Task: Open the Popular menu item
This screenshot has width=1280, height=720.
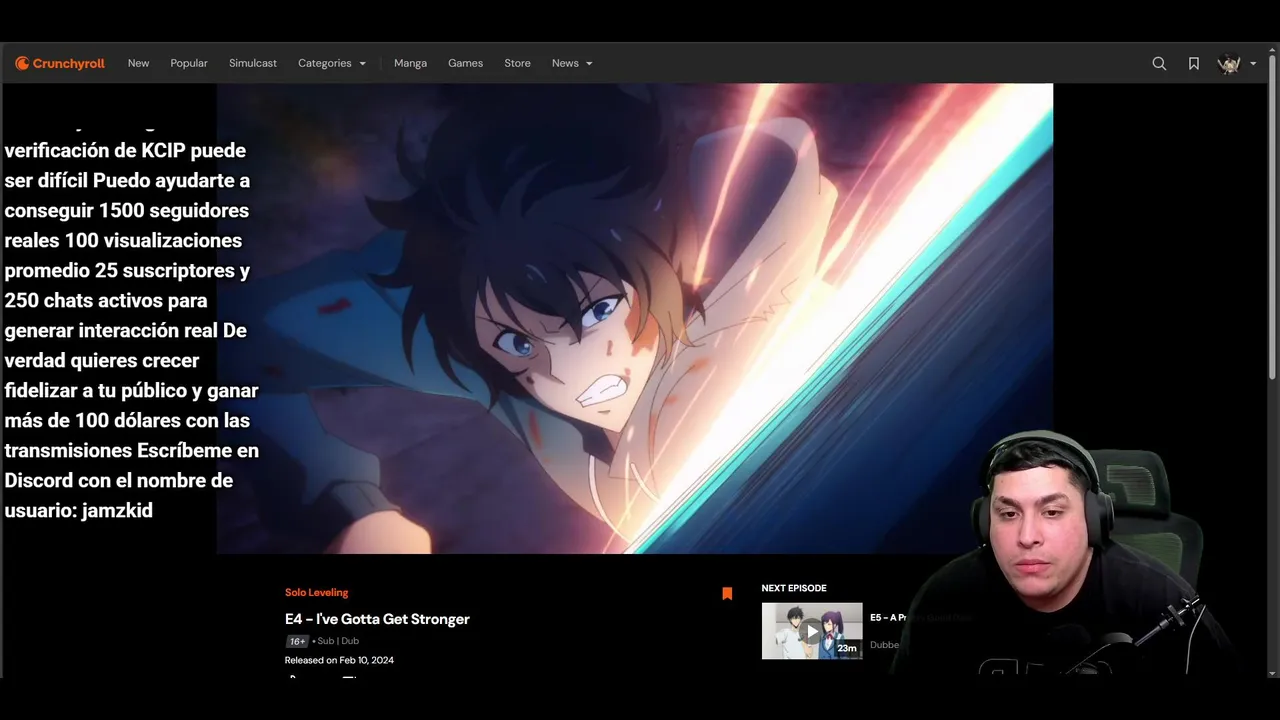Action: [189, 63]
